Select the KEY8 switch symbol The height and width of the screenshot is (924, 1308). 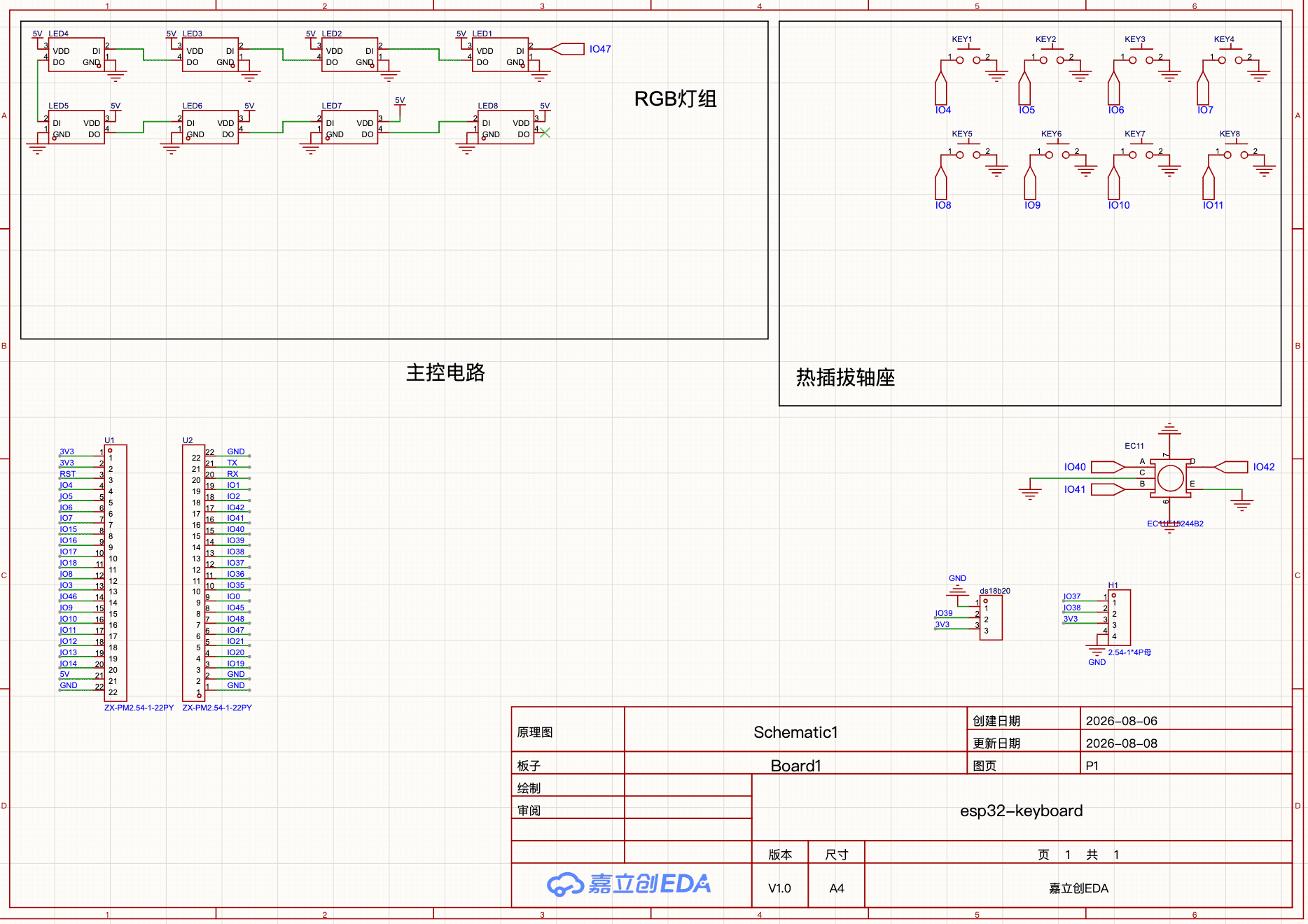point(1236,150)
